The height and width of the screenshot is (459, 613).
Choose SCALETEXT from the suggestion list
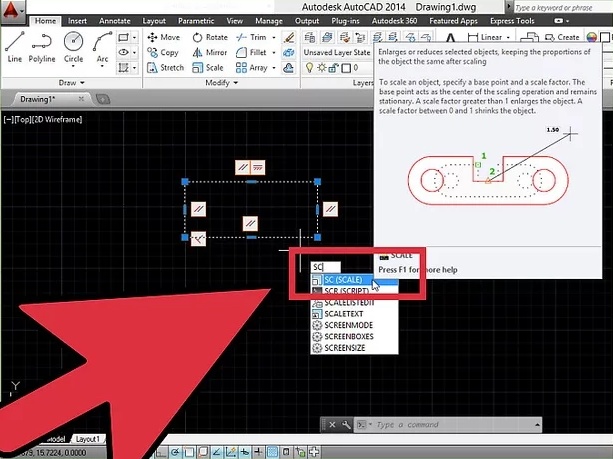354,314
